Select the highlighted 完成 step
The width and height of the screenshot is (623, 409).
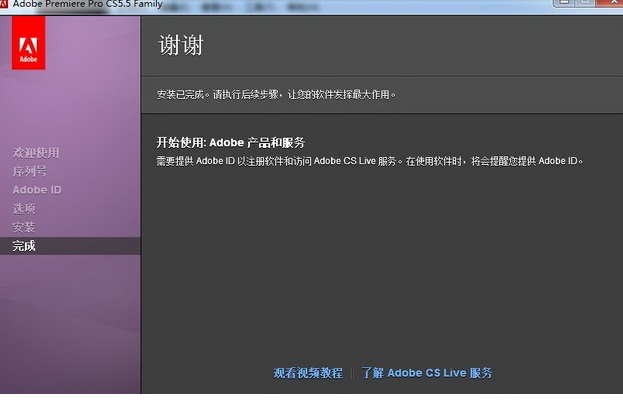pos(70,246)
